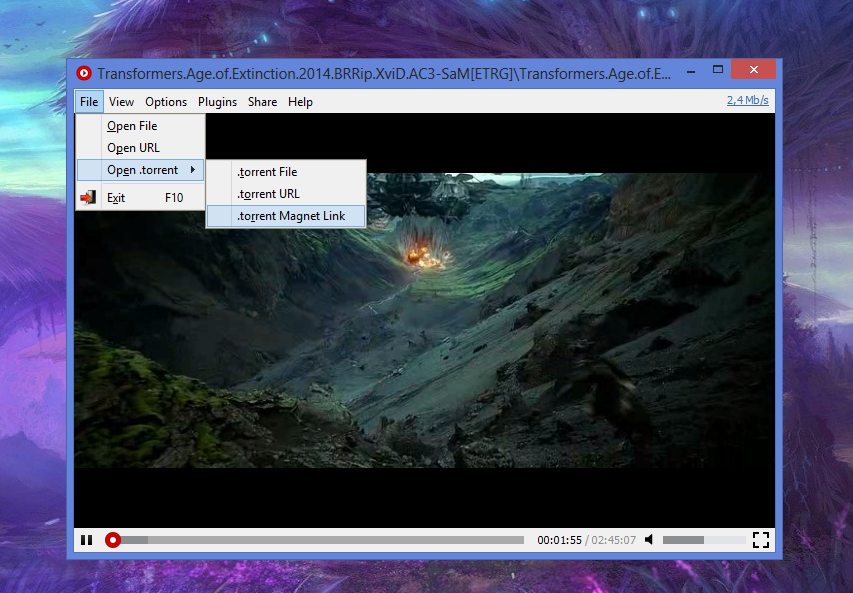
Task: Open the View menu
Action: (x=121, y=102)
